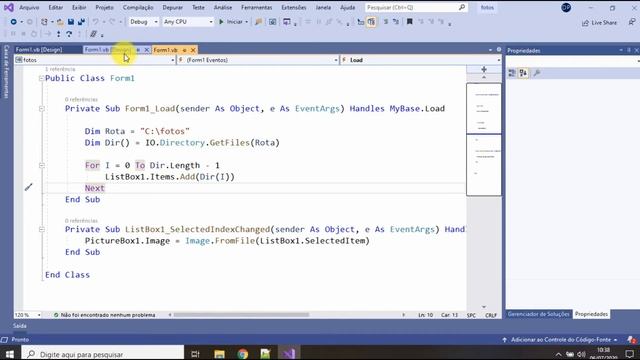Click the screwdriver quick actions margin icon

tap(28, 187)
